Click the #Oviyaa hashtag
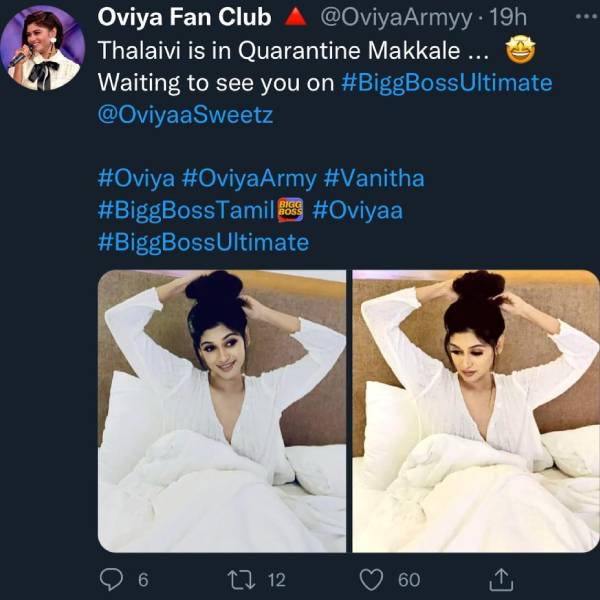The height and width of the screenshot is (600, 600). (358, 210)
